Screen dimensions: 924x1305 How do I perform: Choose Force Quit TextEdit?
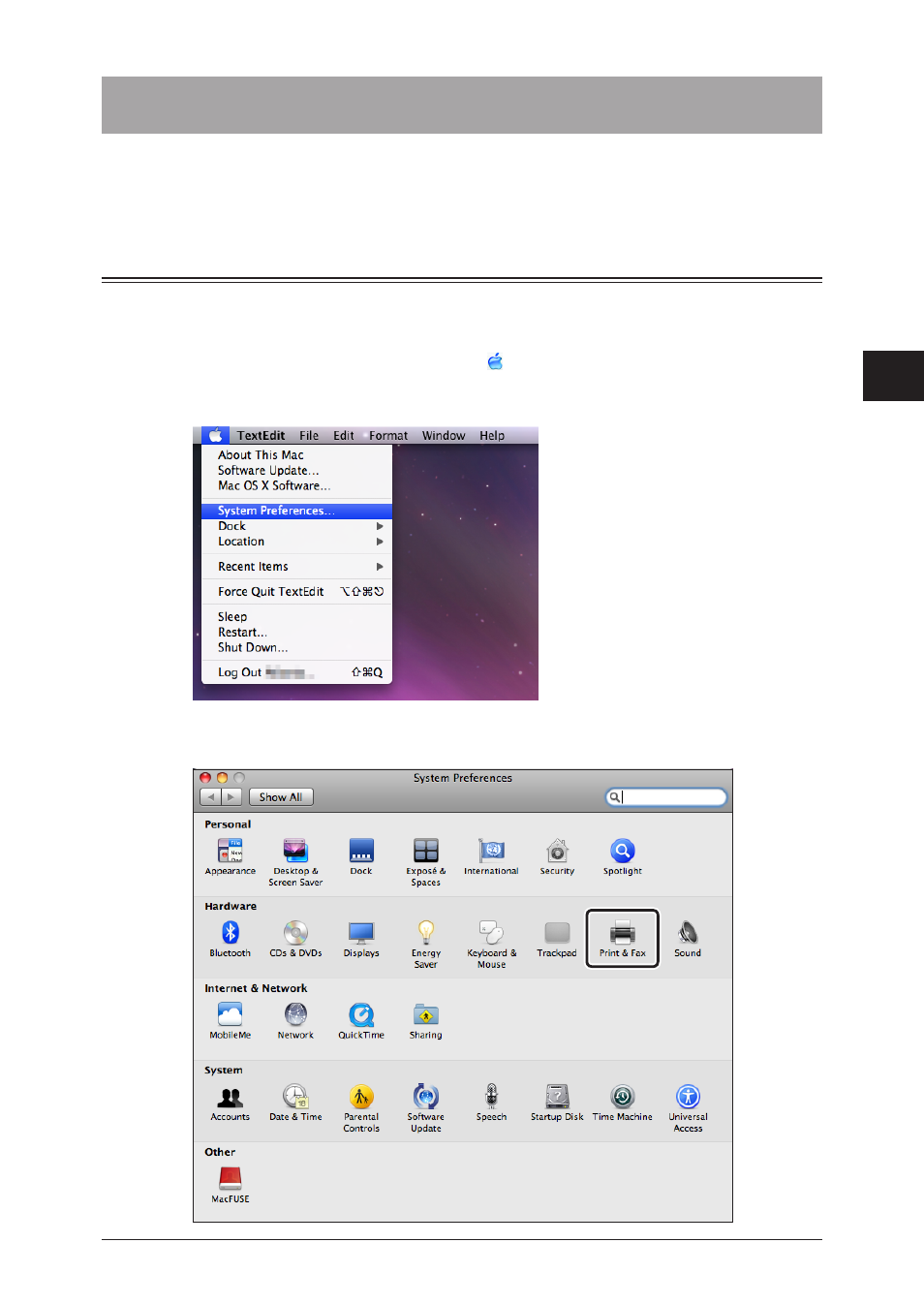(x=296, y=592)
